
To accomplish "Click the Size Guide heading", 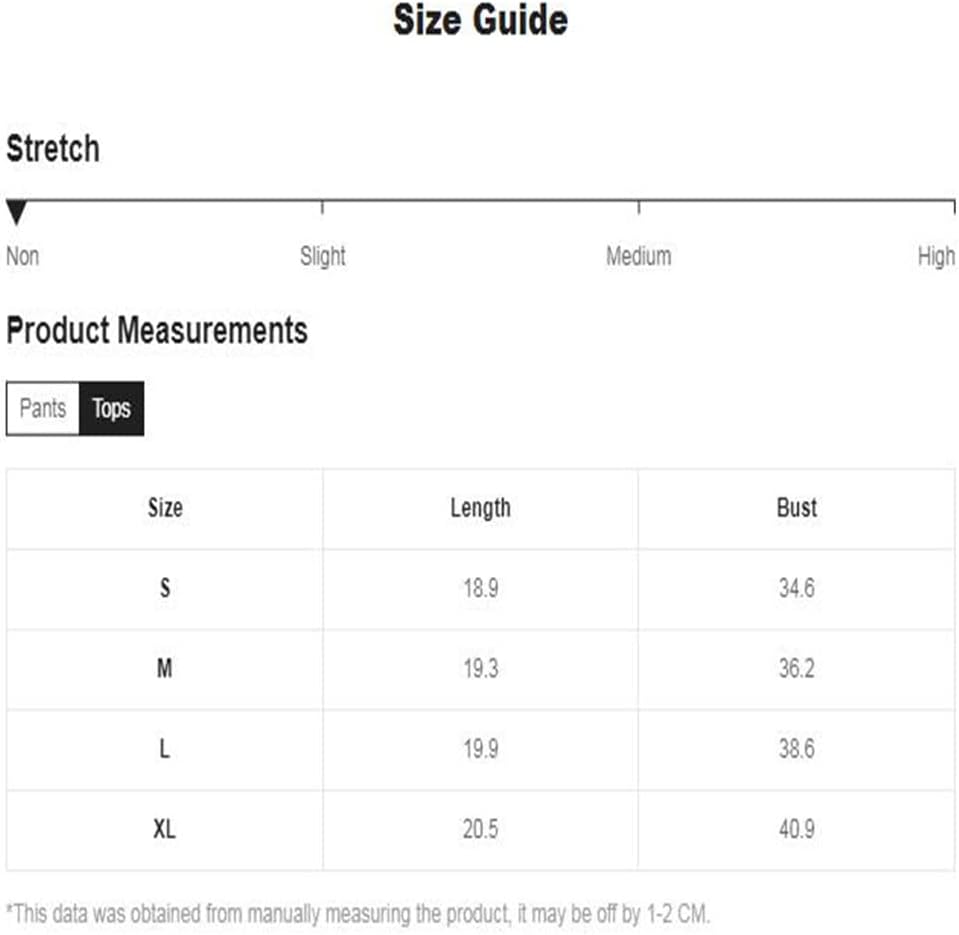I will coord(481,20).
